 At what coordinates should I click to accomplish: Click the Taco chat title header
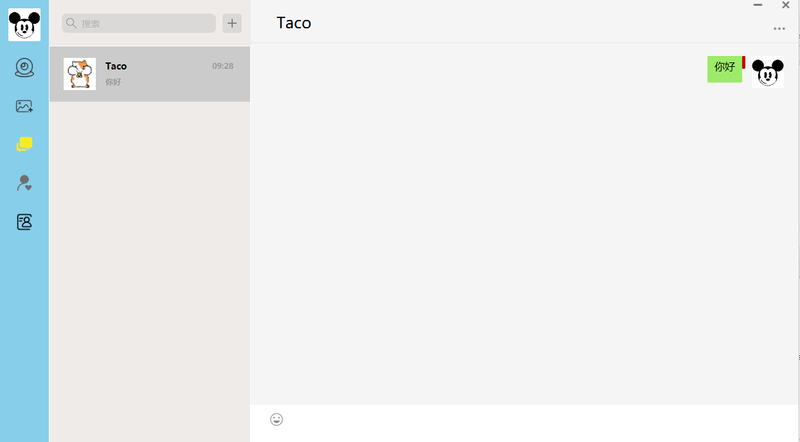tap(294, 23)
